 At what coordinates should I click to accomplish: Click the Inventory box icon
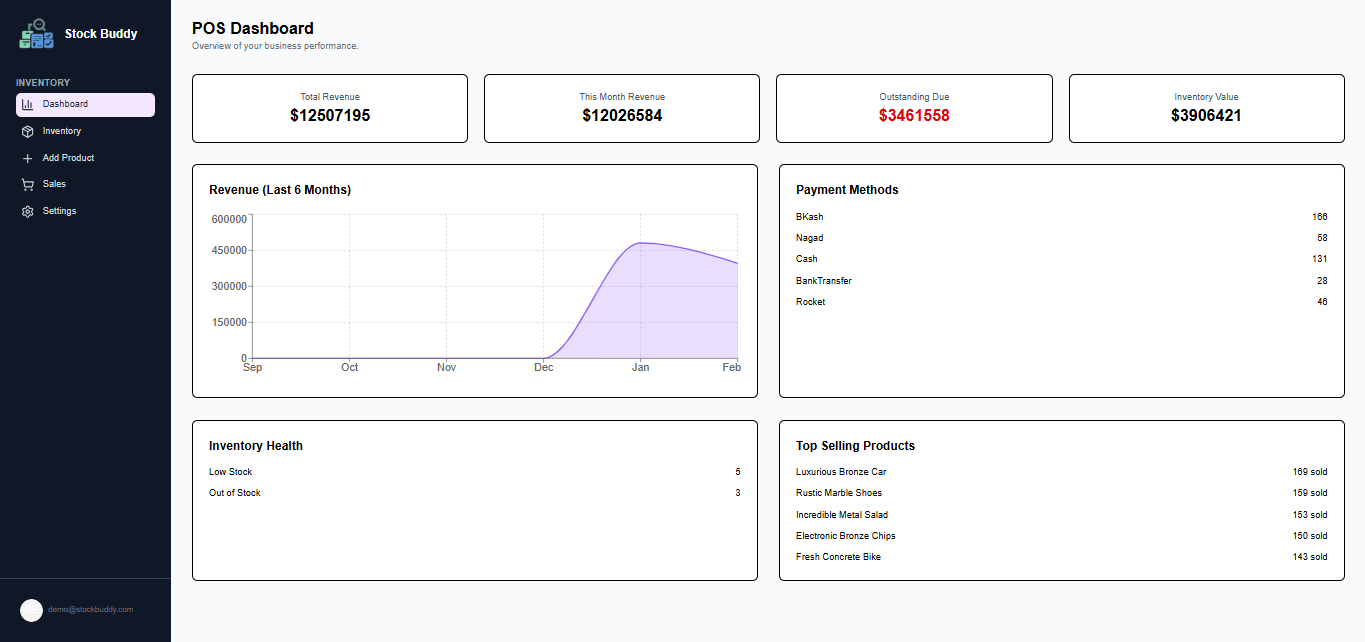pyautogui.click(x=28, y=131)
